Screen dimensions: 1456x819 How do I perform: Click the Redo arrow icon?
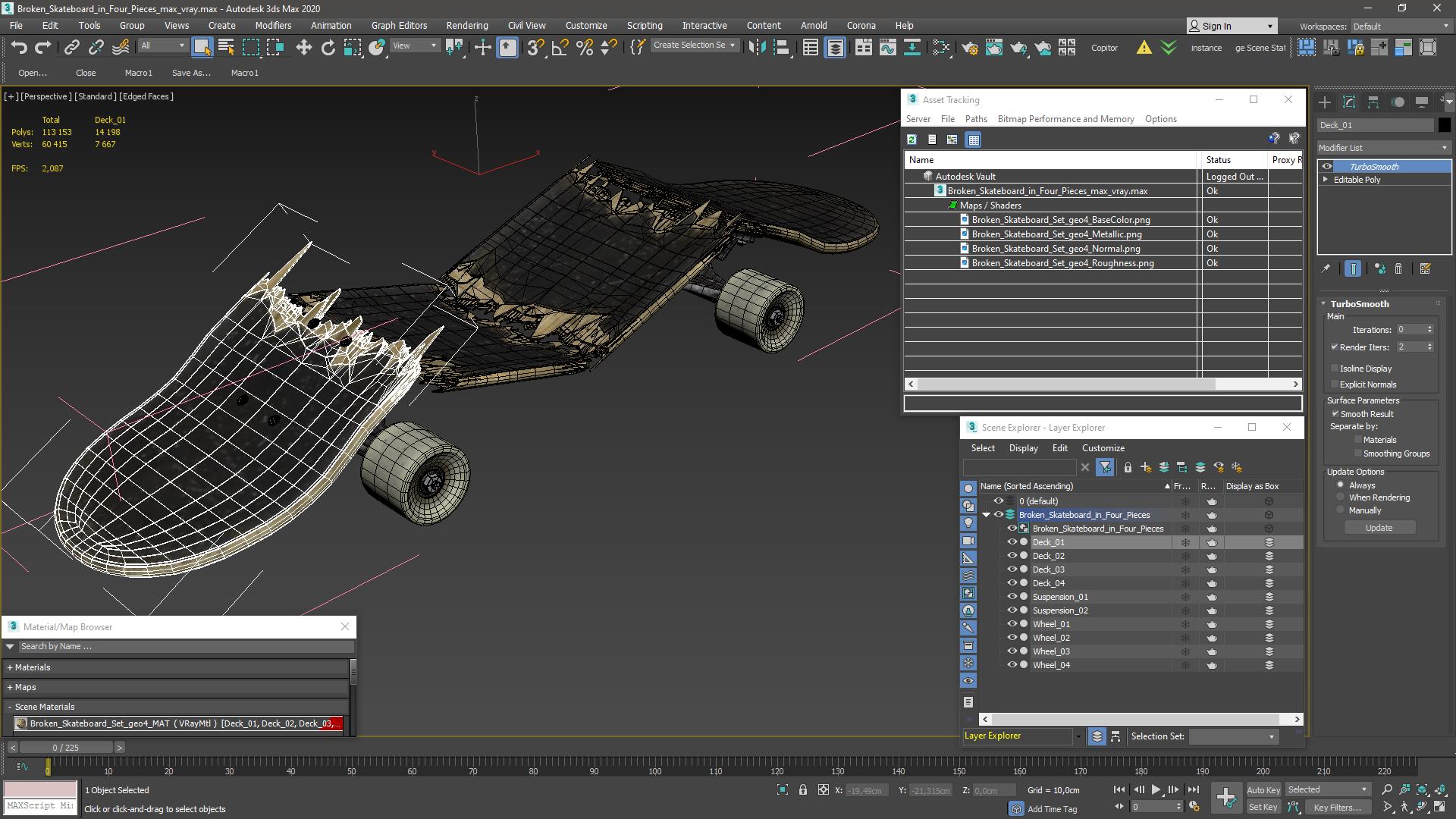tap(43, 48)
